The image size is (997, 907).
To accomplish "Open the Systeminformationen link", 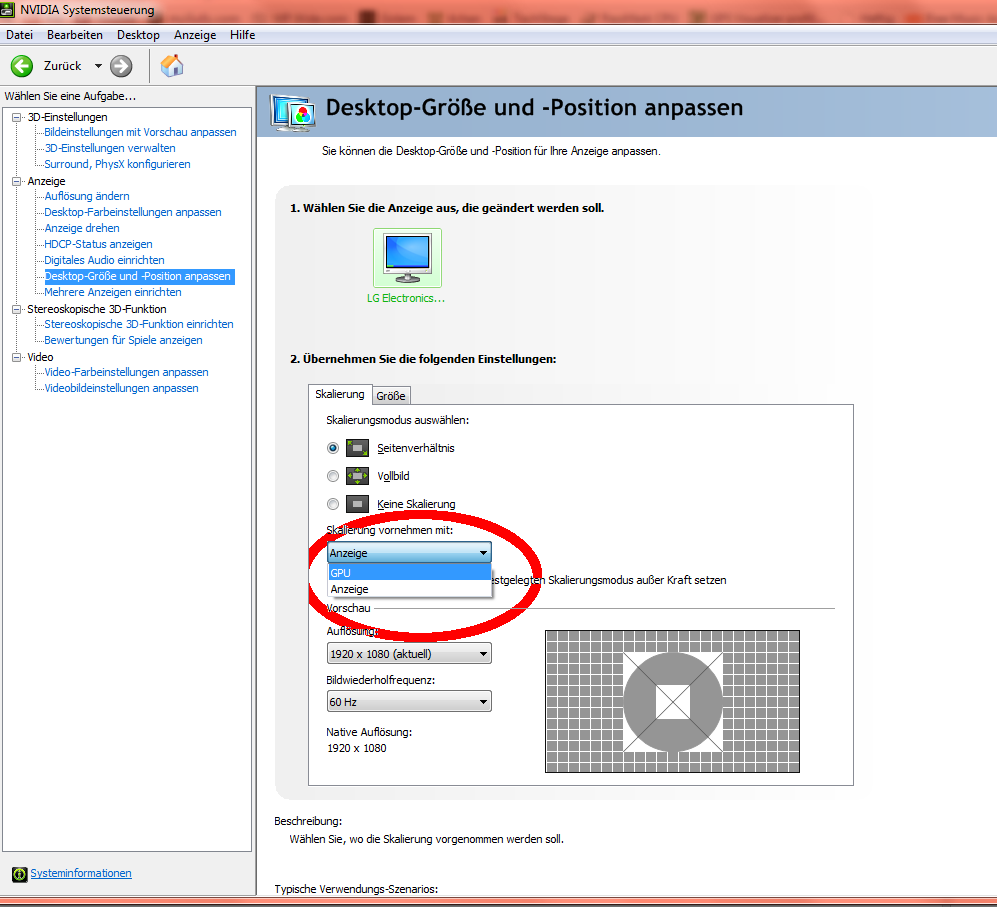I will tap(81, 873).
